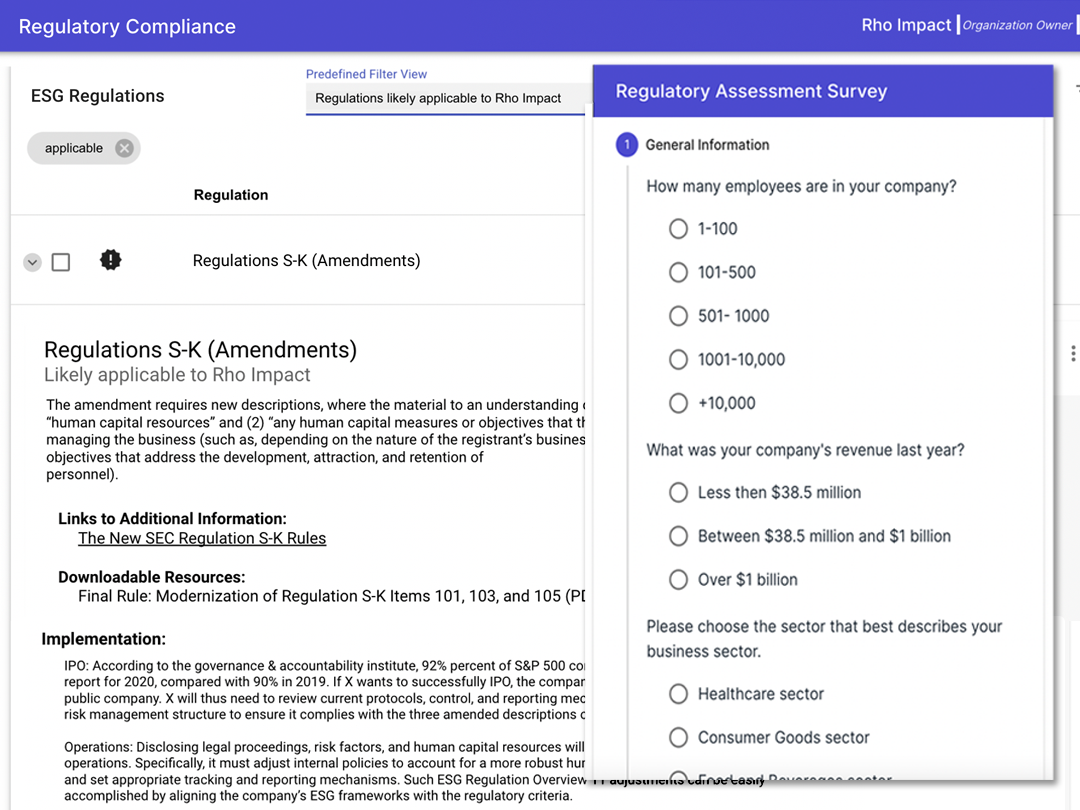Choose the 101-500 employees option

678,272
